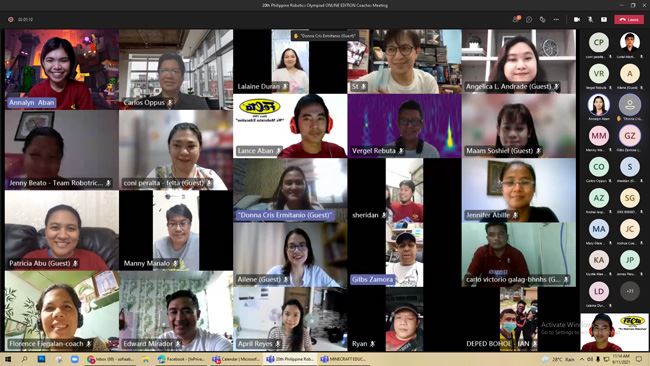Screen dimensions: 650x366
Task: Switch to MINECRAFT EDUC Teams taskbar window
Action: [x=344, y=359]
